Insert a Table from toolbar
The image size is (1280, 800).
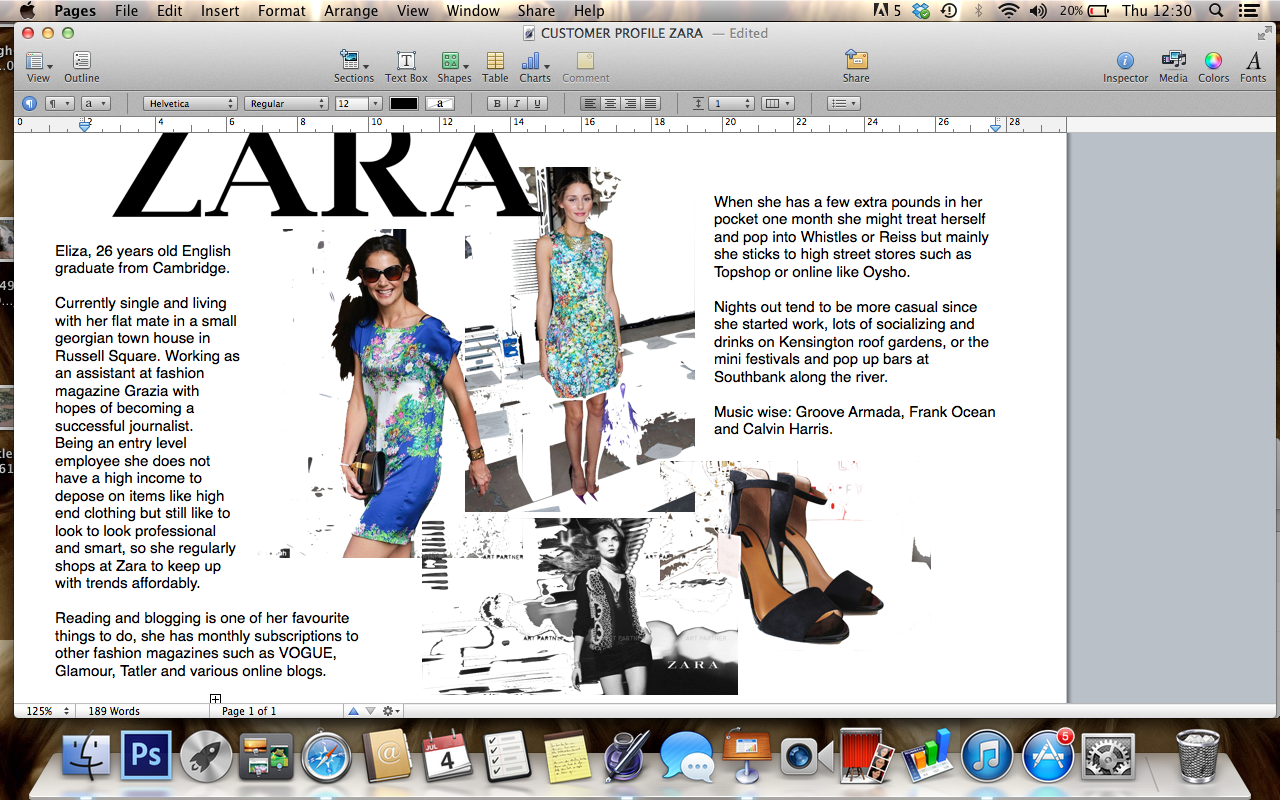(x=495, y=67)
